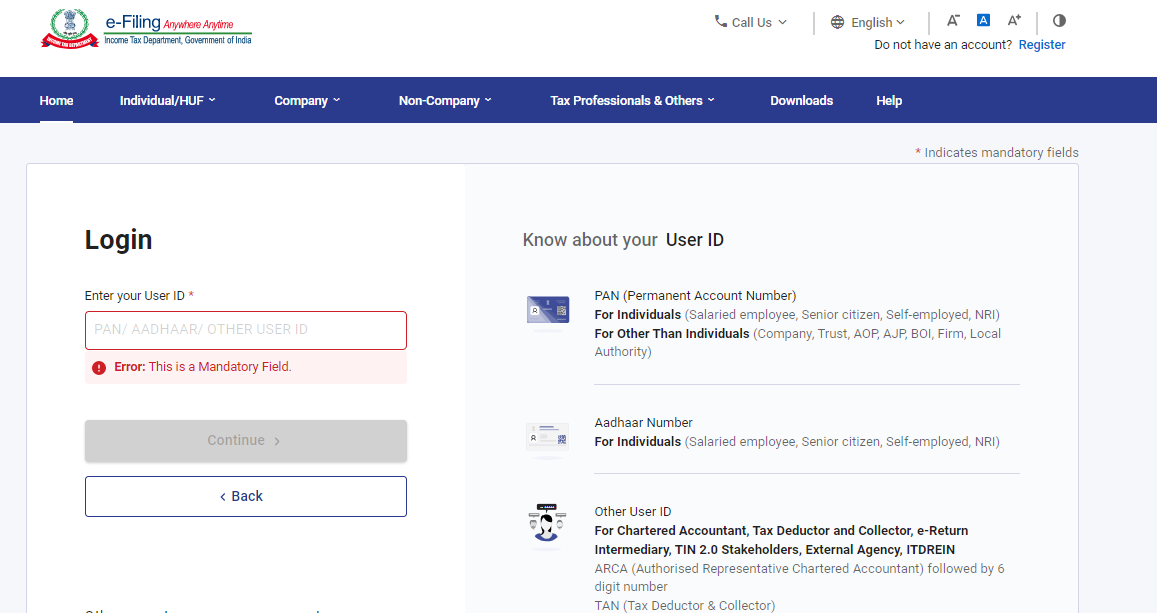This screenshot has width=1157, height=613.
Task: Click 'Do not have an account?' text
Action: [x=943, y=44]
